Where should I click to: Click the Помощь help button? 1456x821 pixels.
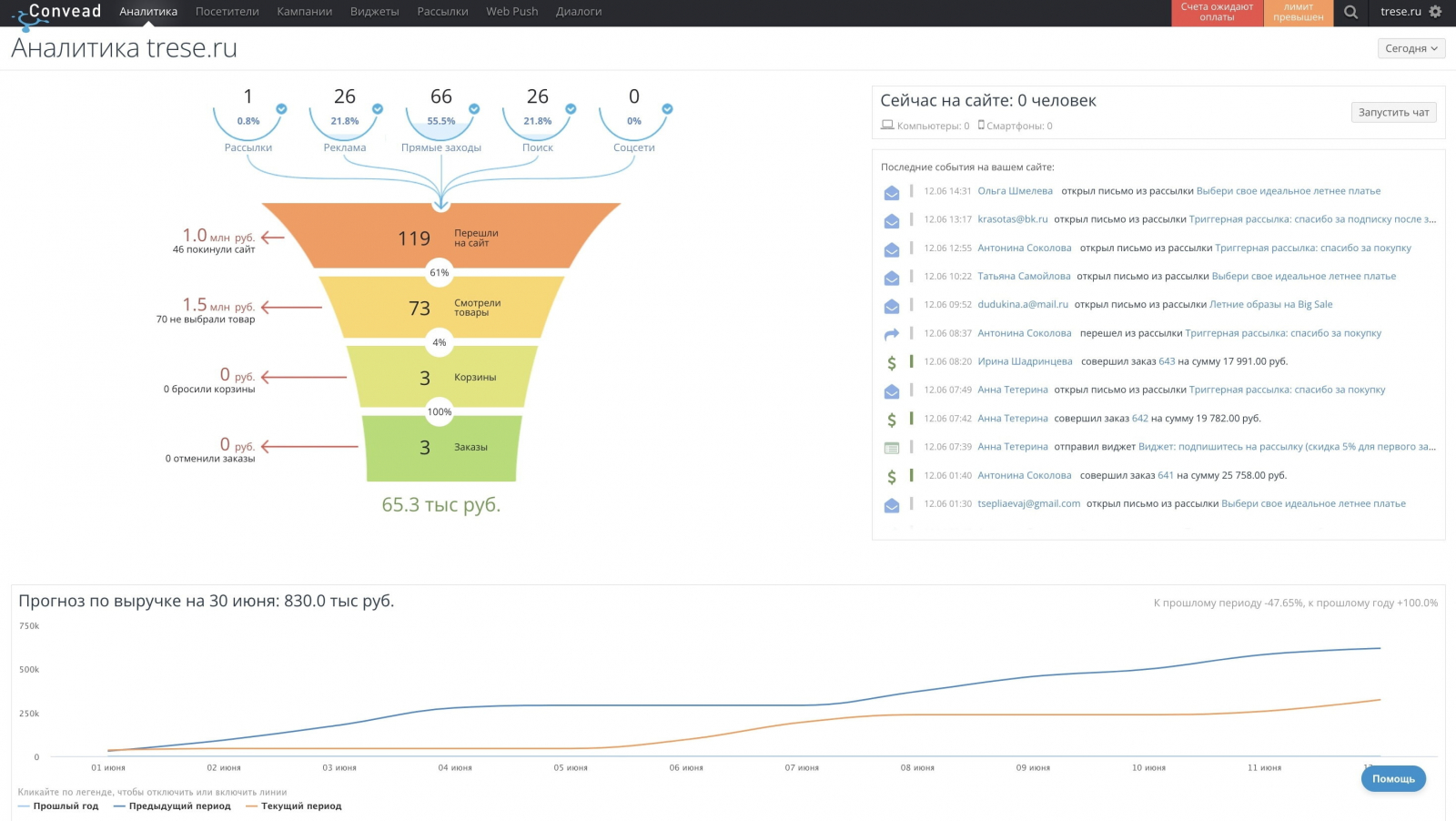[x=1393, y=779]
